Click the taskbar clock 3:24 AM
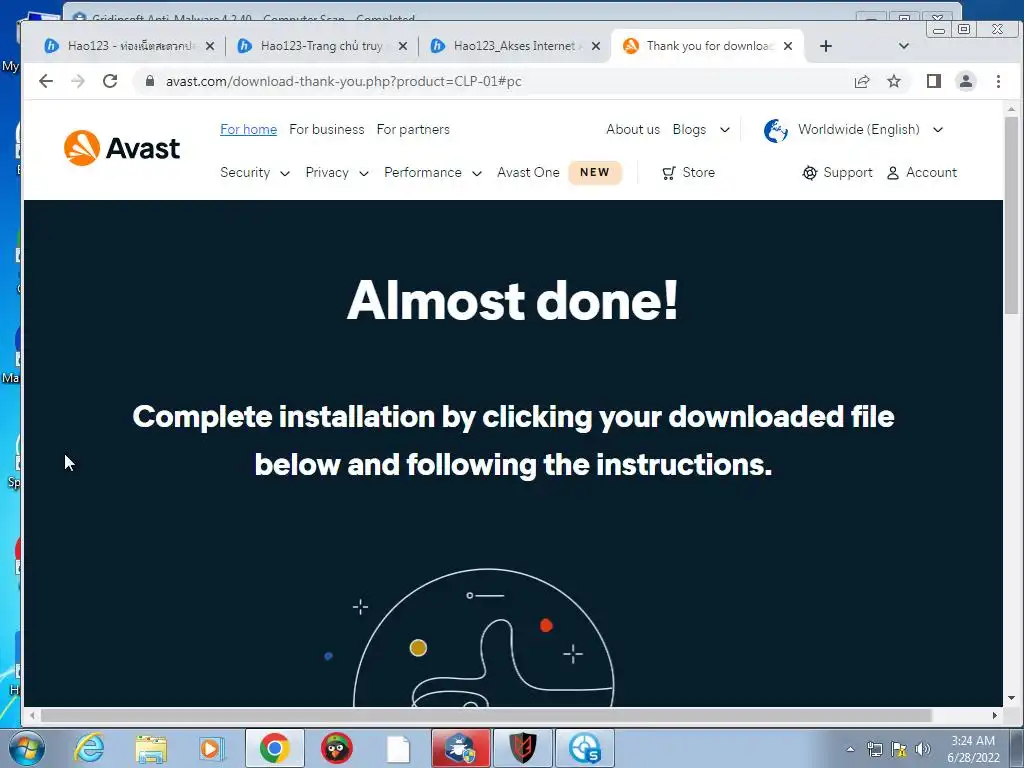 [x=973, y=749]
